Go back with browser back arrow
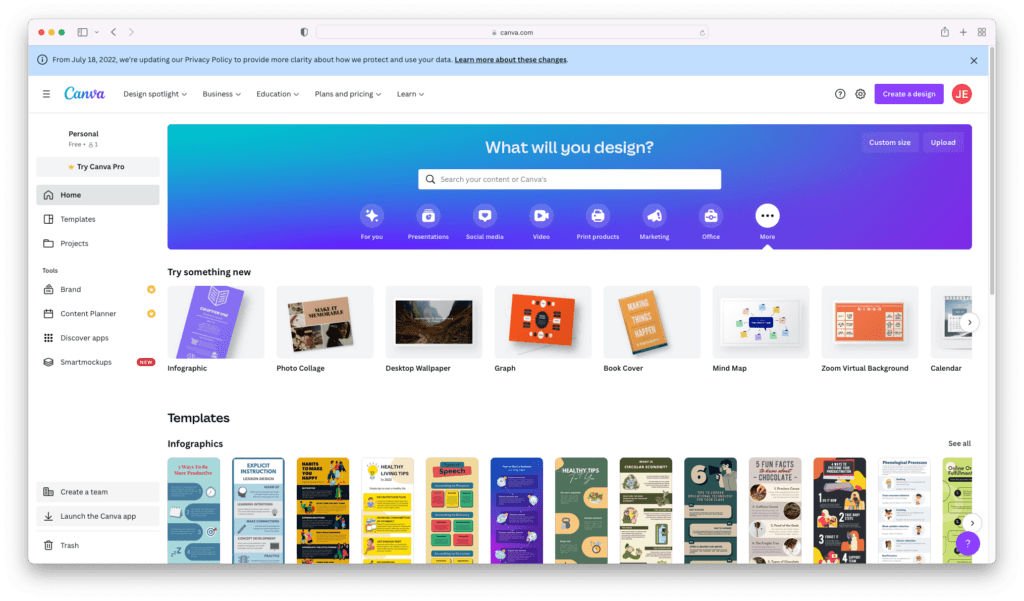Screen dimensions: 1024x601 point(114,32)
